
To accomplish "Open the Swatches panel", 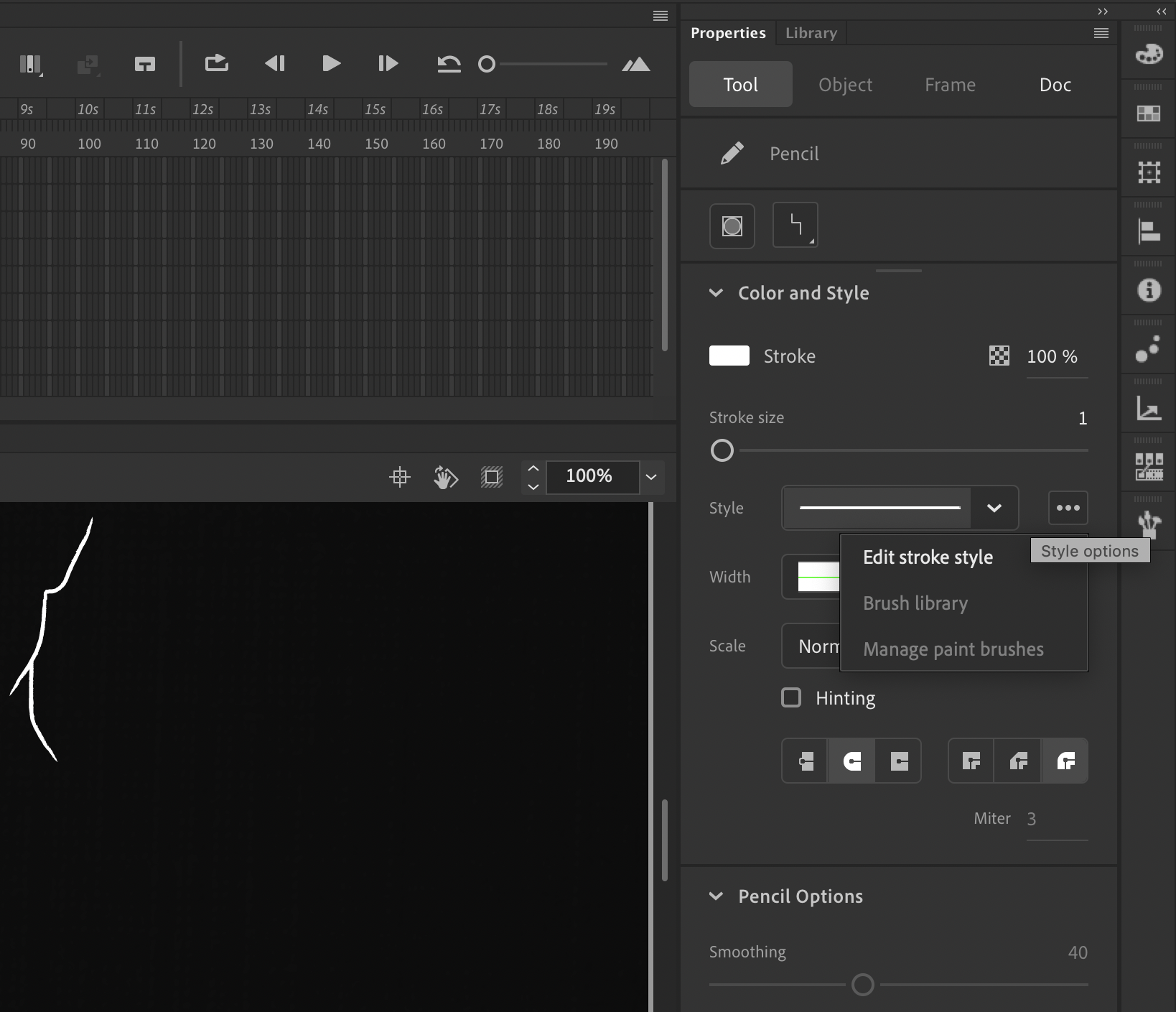I will (x=1148, y=113).
